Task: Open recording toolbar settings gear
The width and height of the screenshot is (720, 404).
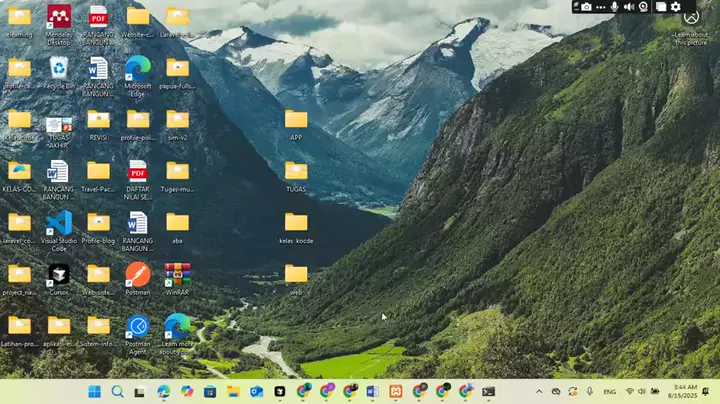Action: (x=676, y=7)
